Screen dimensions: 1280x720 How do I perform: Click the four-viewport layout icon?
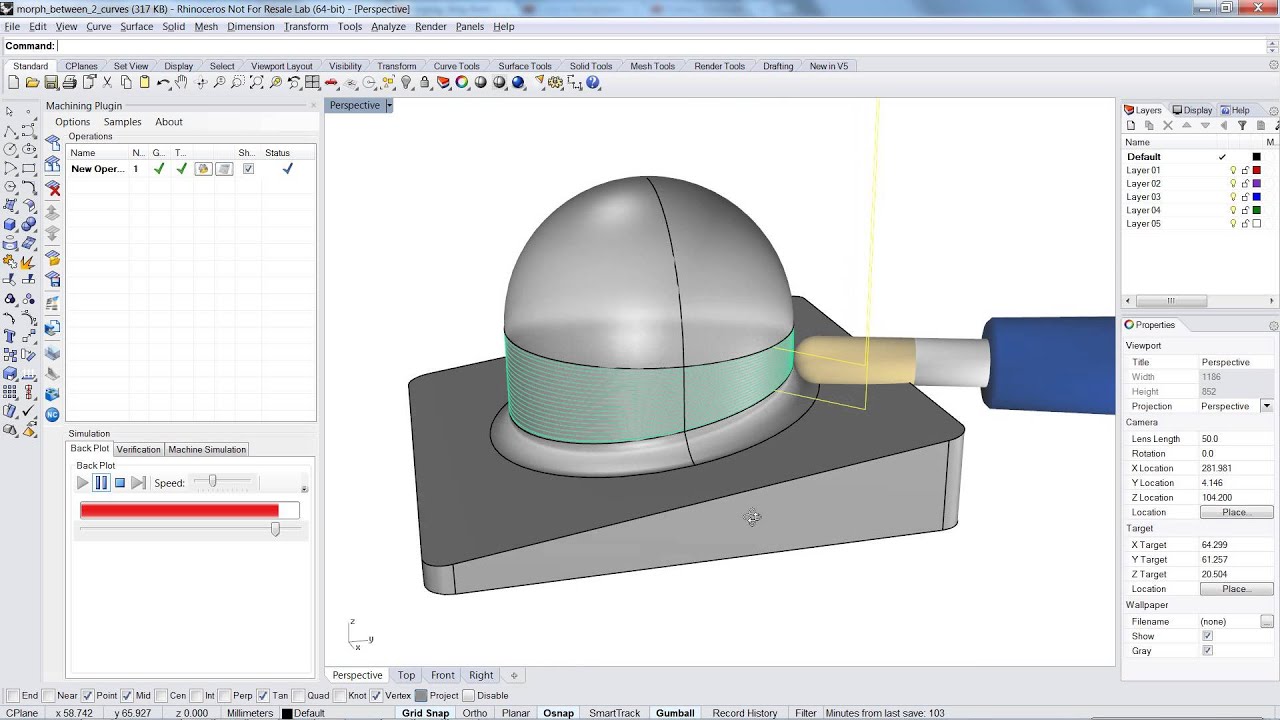pyautogui.click(x=313, y=83)
